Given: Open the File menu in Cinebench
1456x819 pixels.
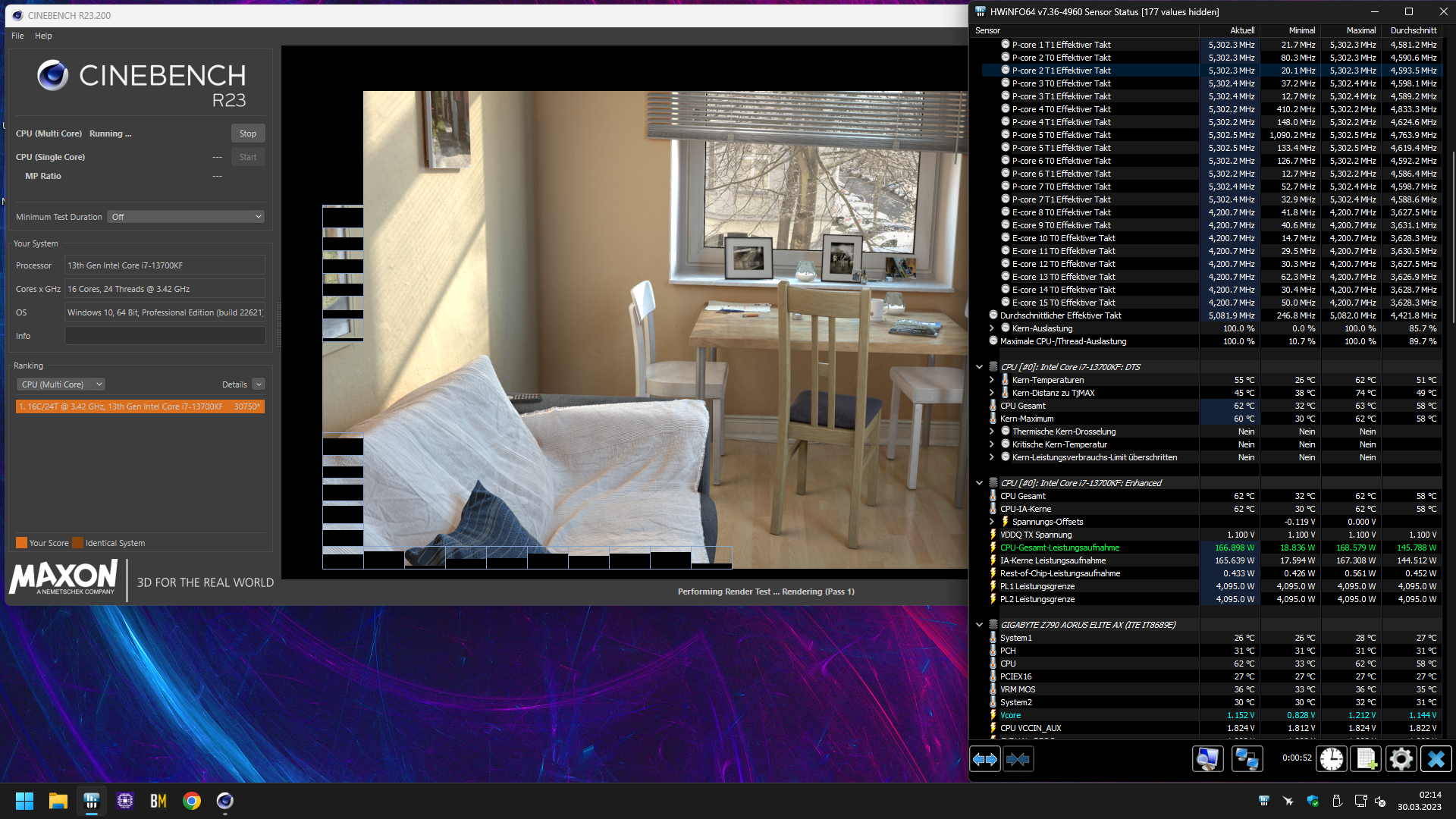Looking at the screenshot, I should [17, 36].
